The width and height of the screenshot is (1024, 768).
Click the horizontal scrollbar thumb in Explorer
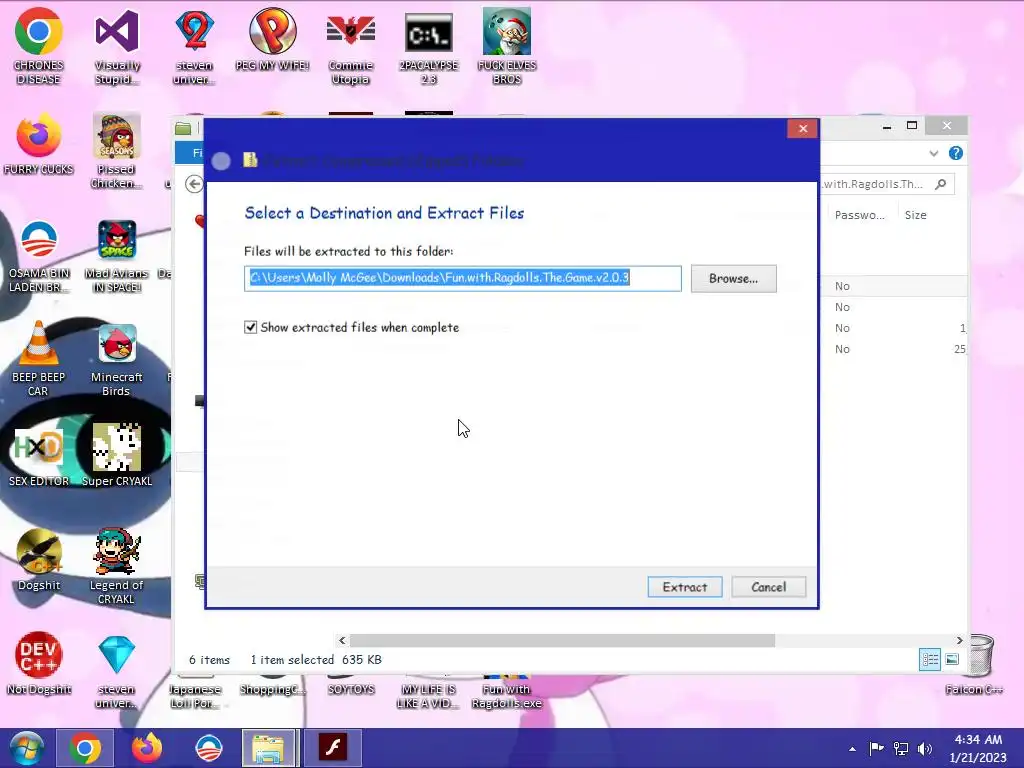tap(562, 640)
